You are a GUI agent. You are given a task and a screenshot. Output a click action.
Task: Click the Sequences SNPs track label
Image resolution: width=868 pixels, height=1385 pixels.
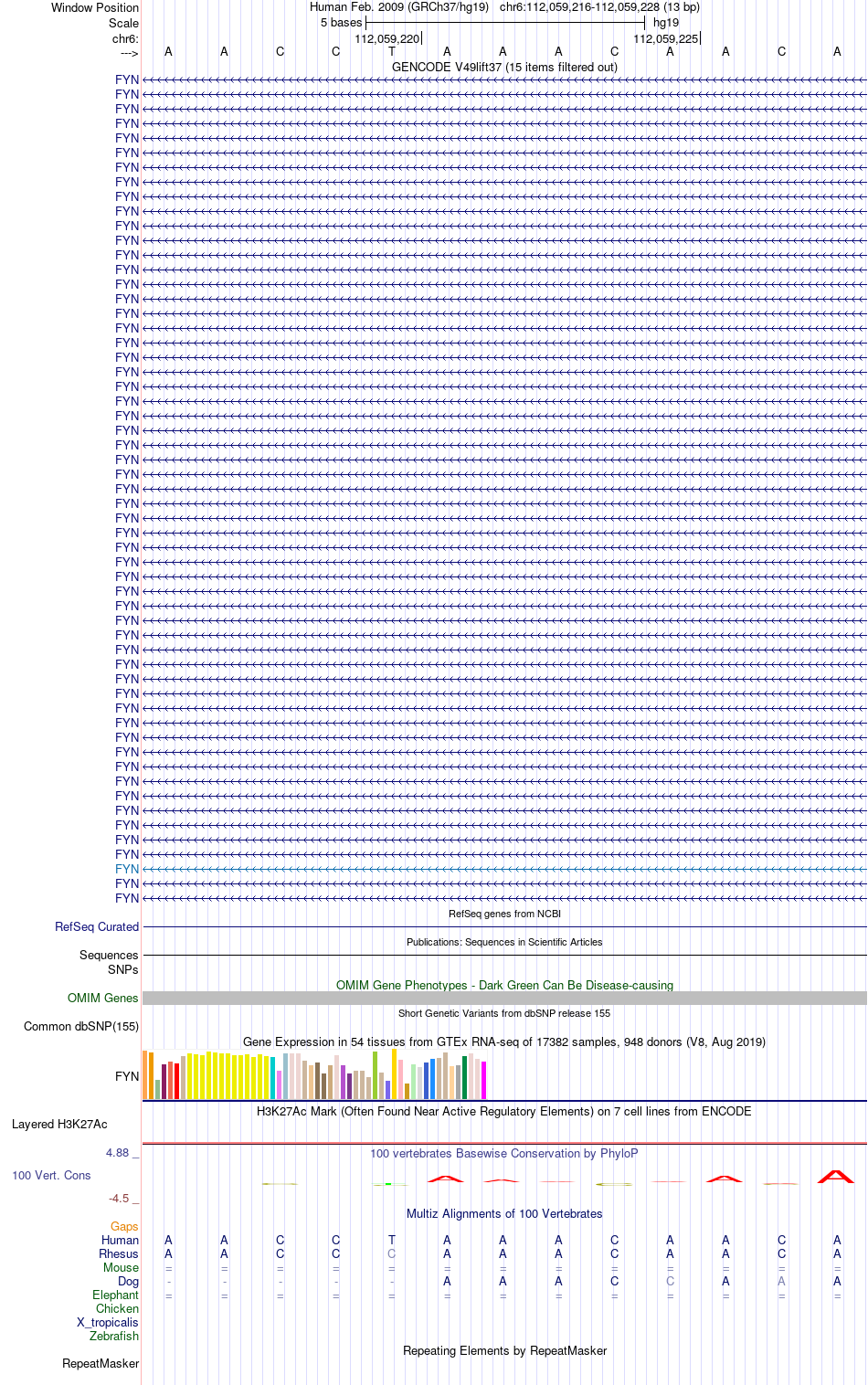[x=109, y=962]
